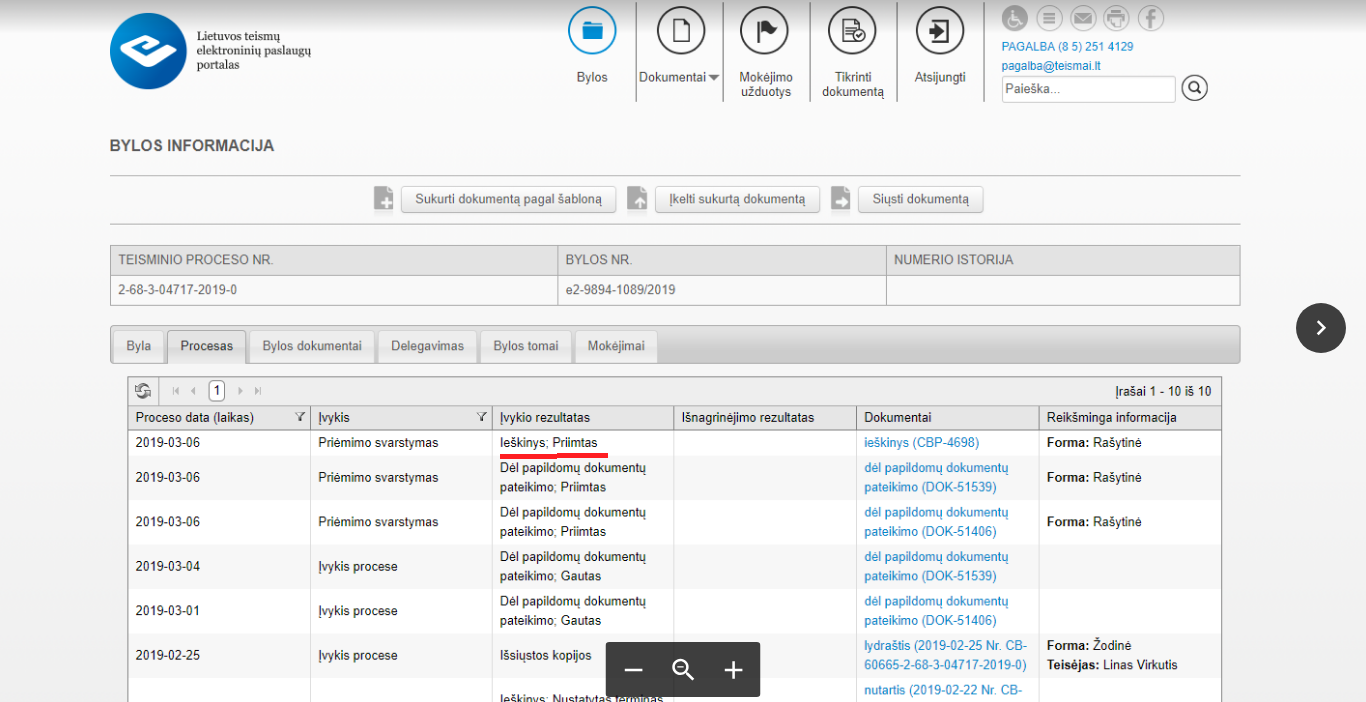
Task: Click the create document template icon
Action: [384, 198]
